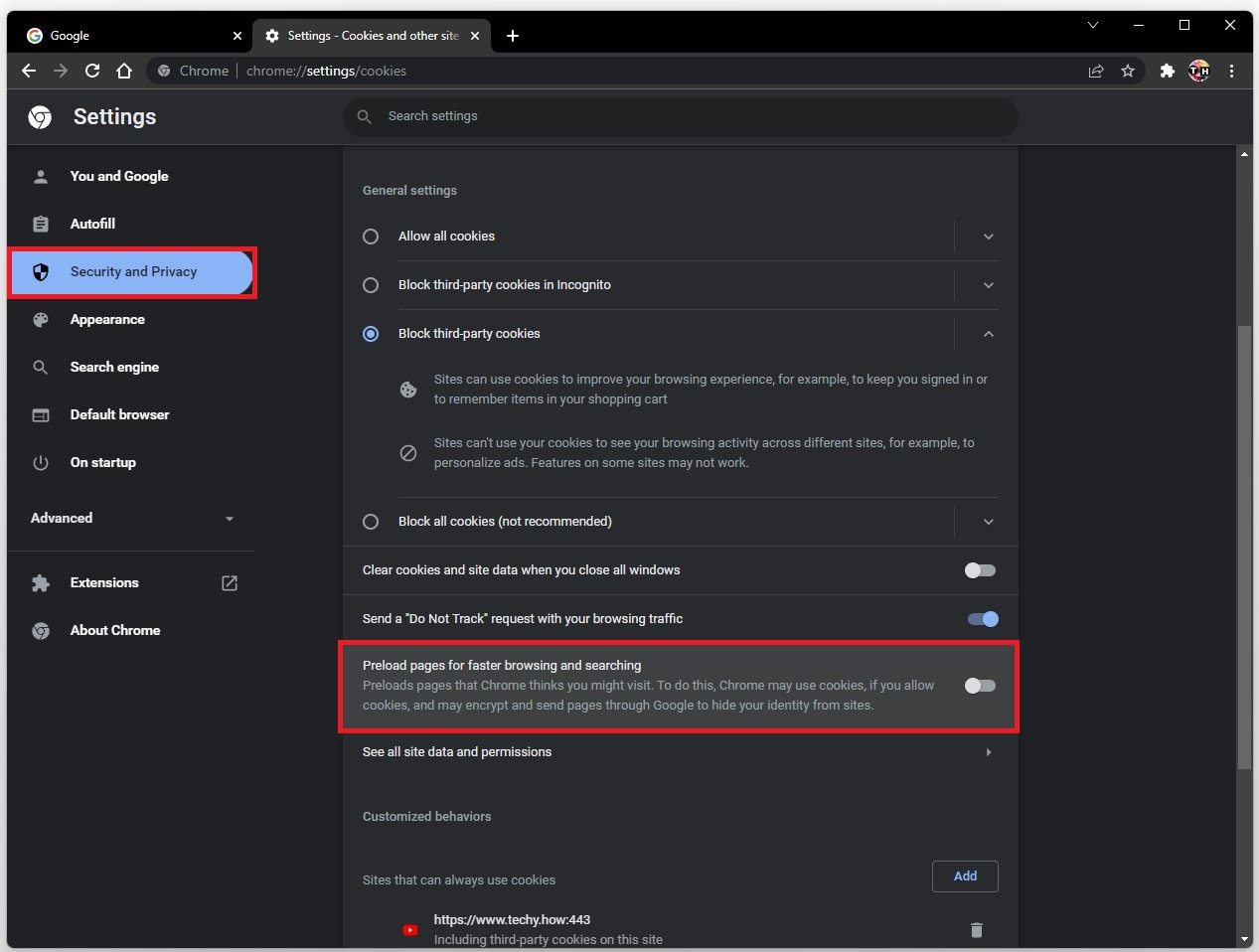Go to the home page
The width and height of the screenshot is (1259, 952).
click(124, 71)
